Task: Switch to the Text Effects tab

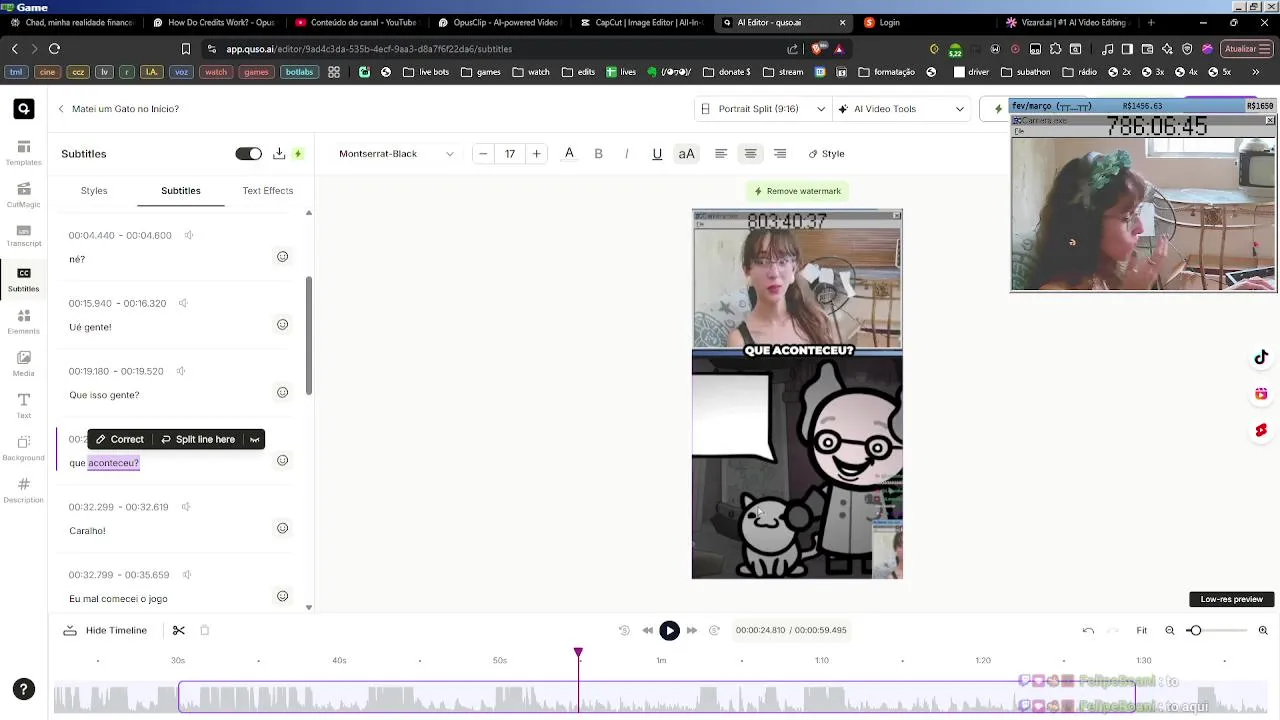Action: click(x=268, y=190)
